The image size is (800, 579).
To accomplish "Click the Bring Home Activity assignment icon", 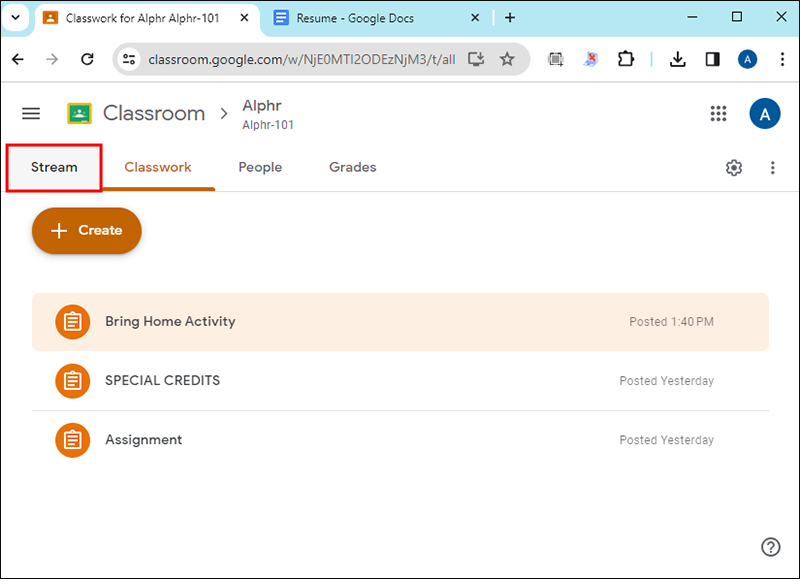I will [72, 322].
